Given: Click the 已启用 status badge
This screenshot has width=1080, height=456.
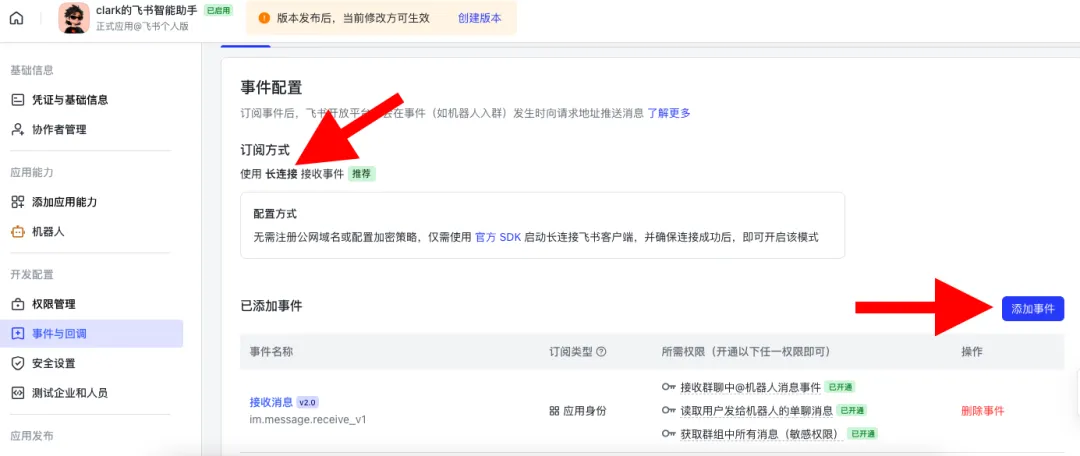Looking at the screenshot, I should click(x=218, y=10).
